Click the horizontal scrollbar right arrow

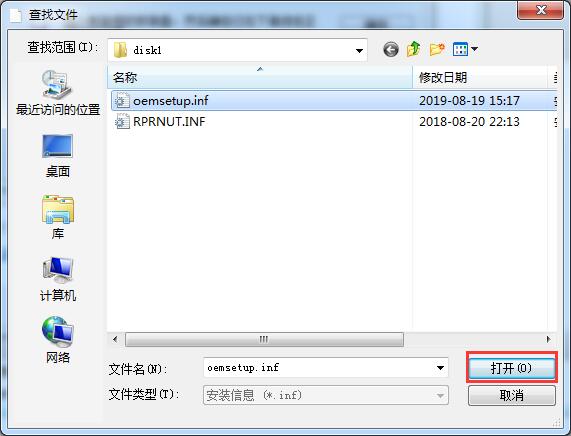click(x=549, y=339)
